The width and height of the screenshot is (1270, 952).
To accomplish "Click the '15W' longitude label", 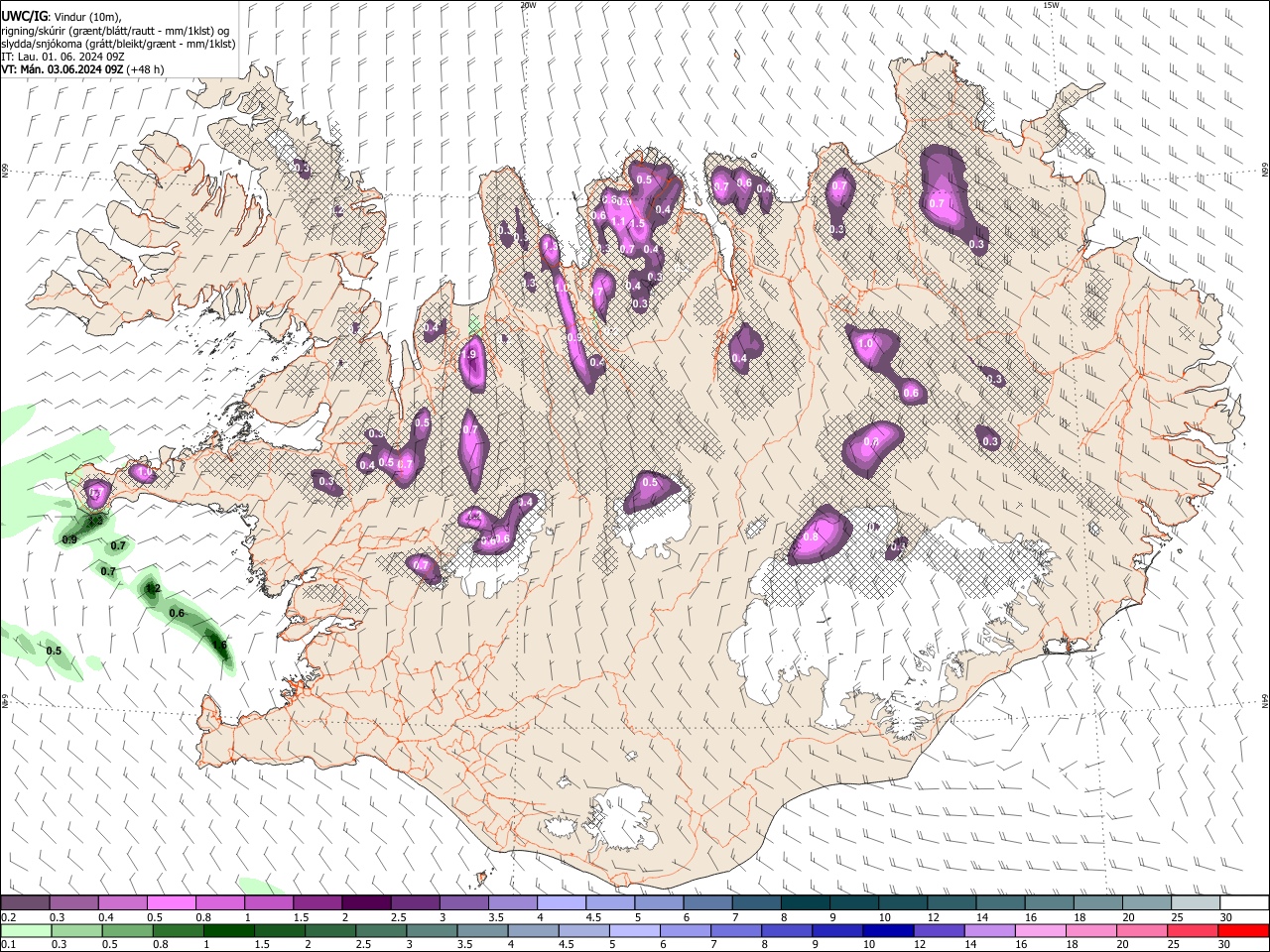I will (1051, 5).
